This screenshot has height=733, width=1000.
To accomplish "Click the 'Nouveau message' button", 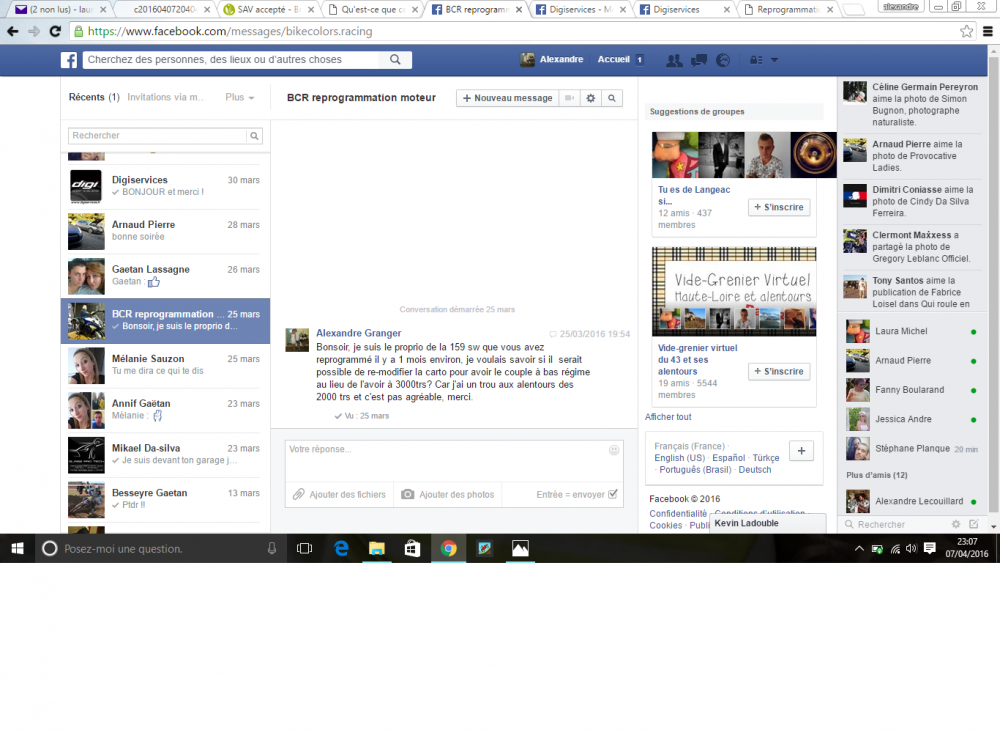I will 507,98.
